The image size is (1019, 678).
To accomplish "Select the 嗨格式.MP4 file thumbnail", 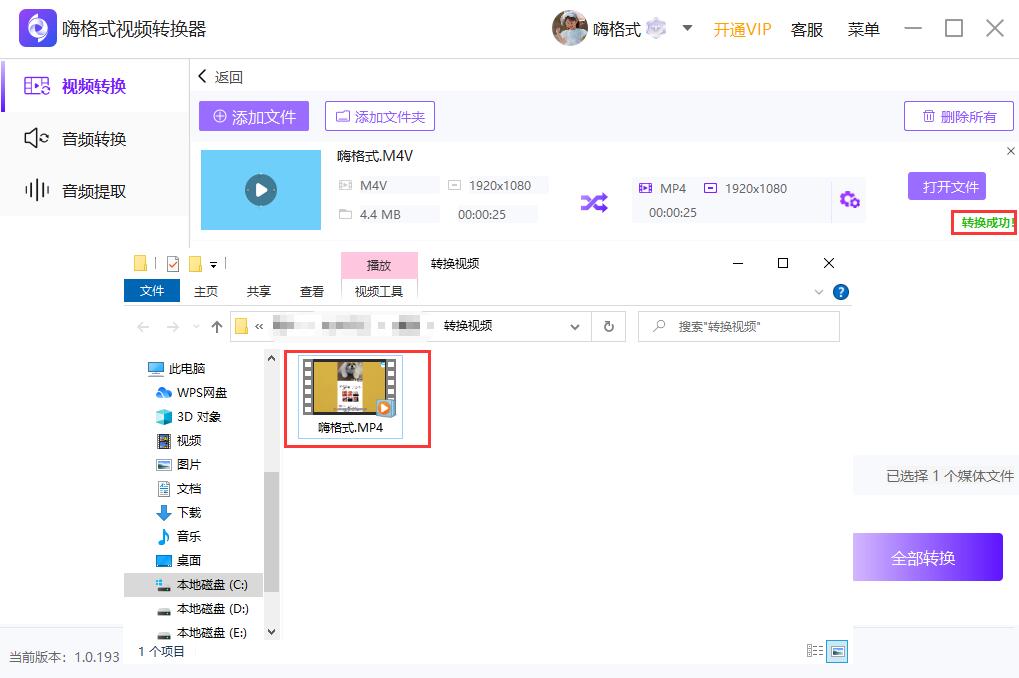I will pyautogui.click(x=348, y=390).
